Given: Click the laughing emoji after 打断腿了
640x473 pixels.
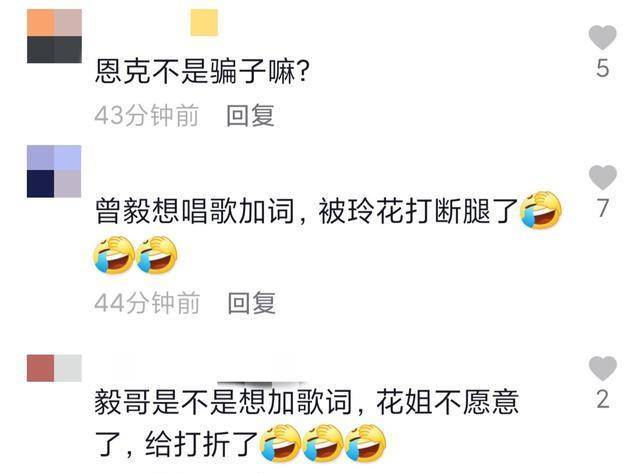Looking at the screenshot, I should pyautogui.click(x=541, y=210).
